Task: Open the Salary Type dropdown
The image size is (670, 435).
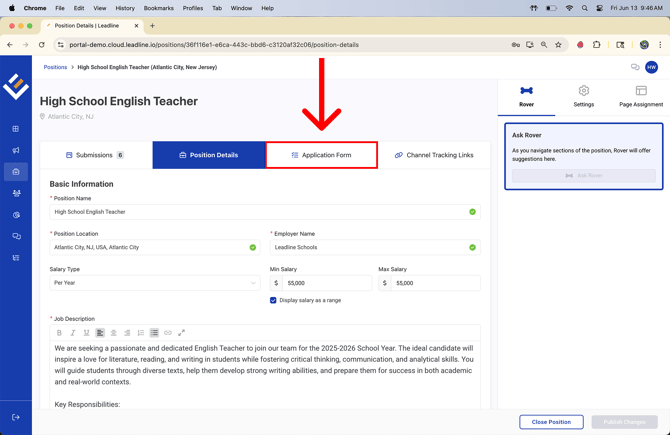Action: point(155,283)
